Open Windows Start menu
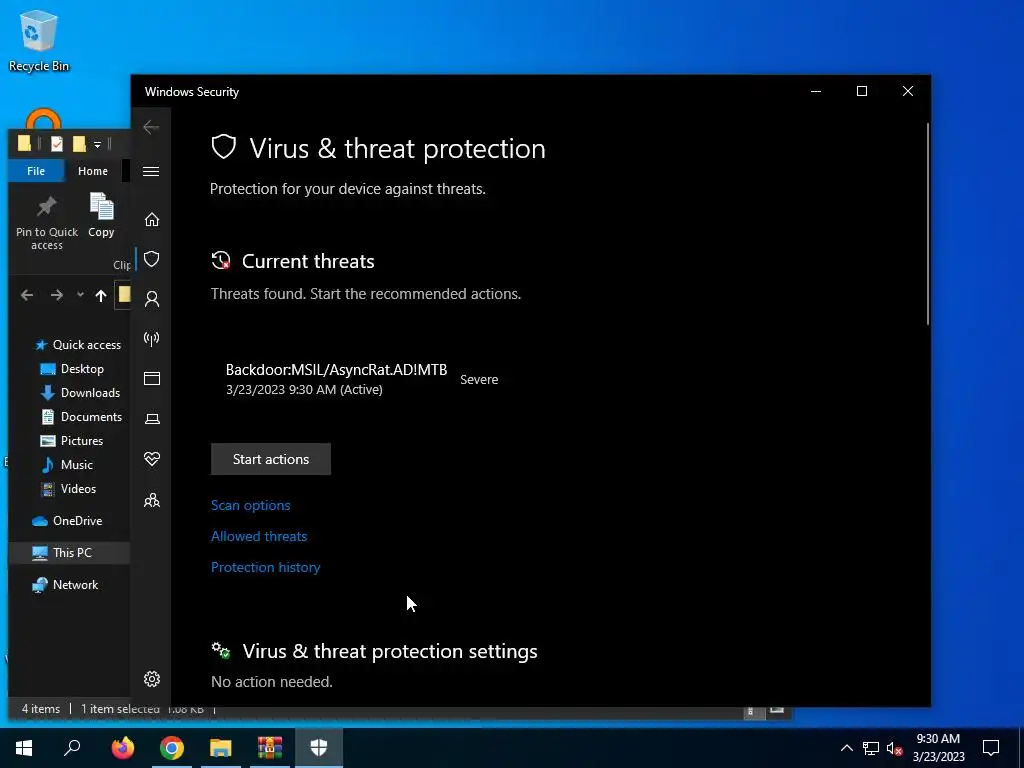This screenshot has width=1024, height=768. tap(24, 748)
